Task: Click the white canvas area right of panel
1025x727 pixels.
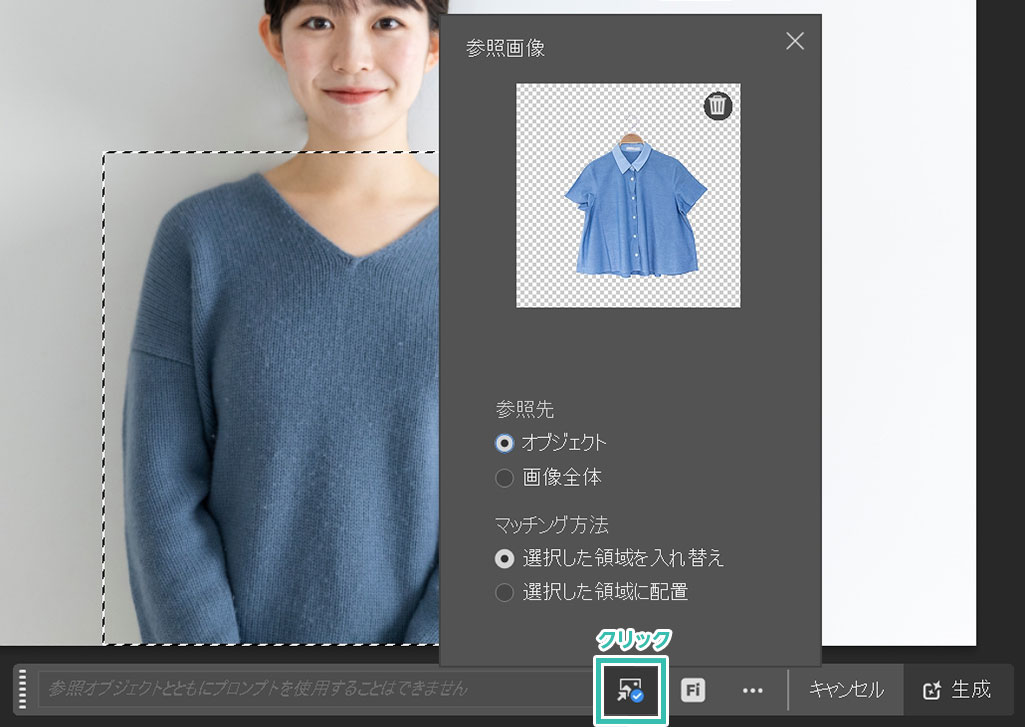Action: click(x=898, y=300)
